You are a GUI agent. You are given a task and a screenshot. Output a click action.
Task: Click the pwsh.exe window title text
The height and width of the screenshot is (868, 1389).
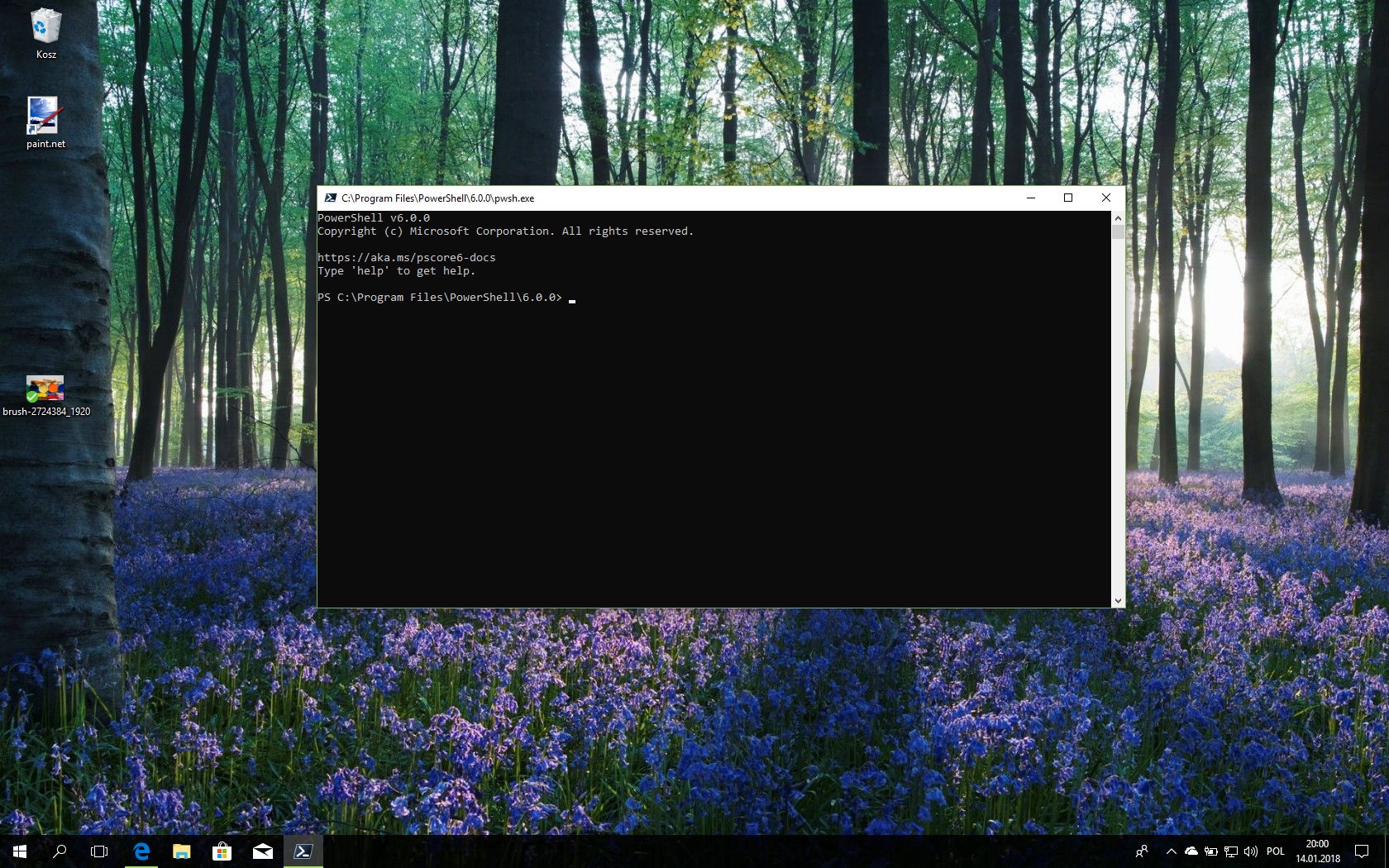pyautogui.click(x=438, y=198)
